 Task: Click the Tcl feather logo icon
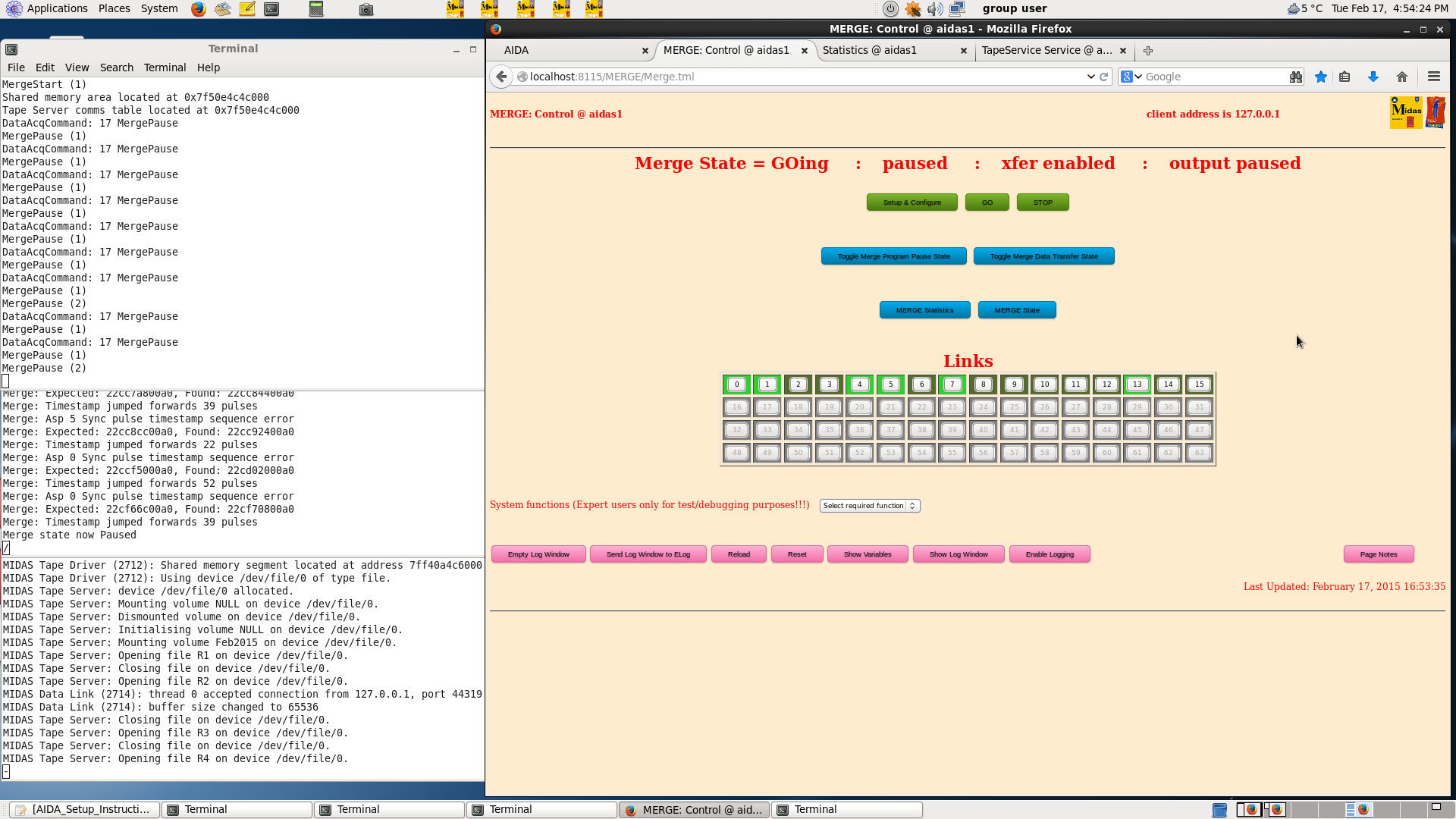point(1436,113)
